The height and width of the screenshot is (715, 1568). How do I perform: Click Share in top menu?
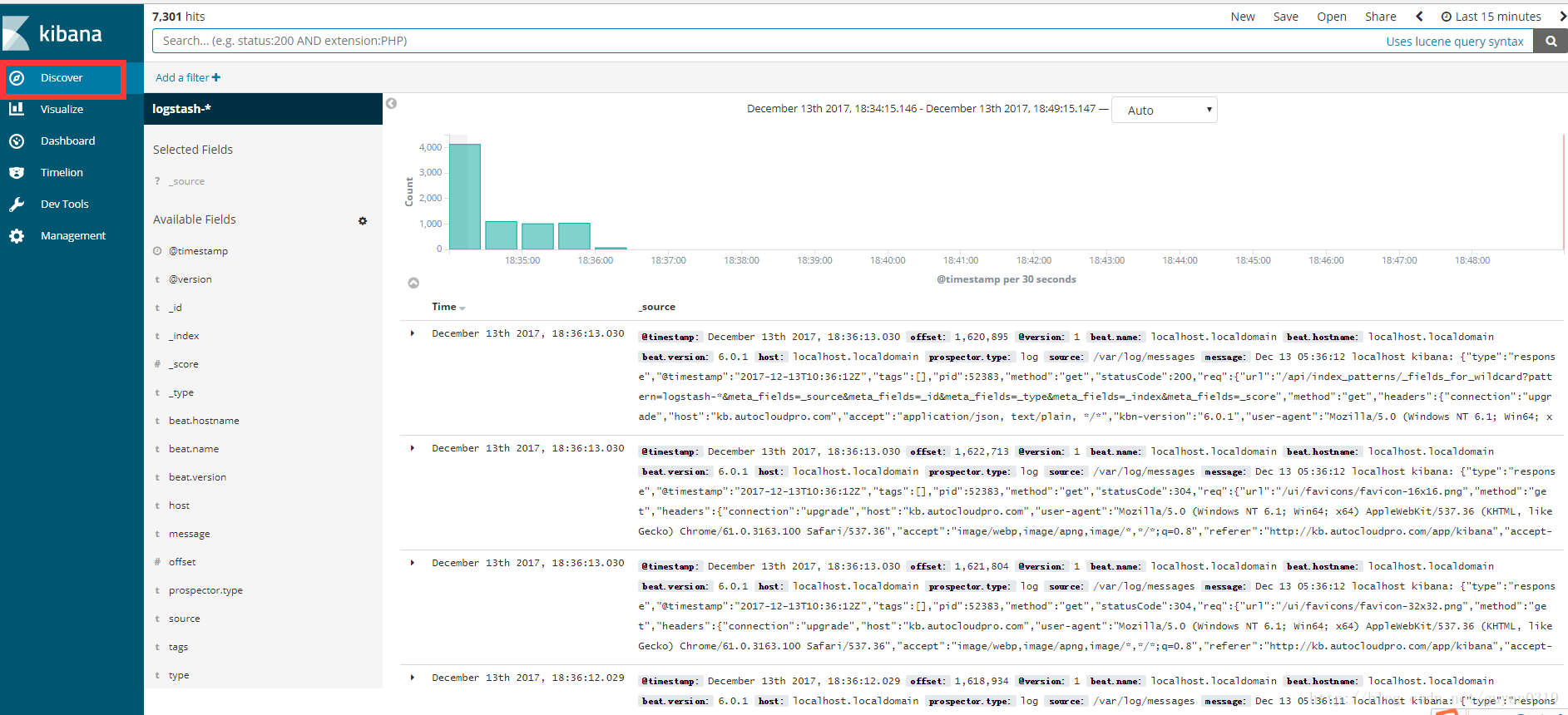coord(1381,17)
